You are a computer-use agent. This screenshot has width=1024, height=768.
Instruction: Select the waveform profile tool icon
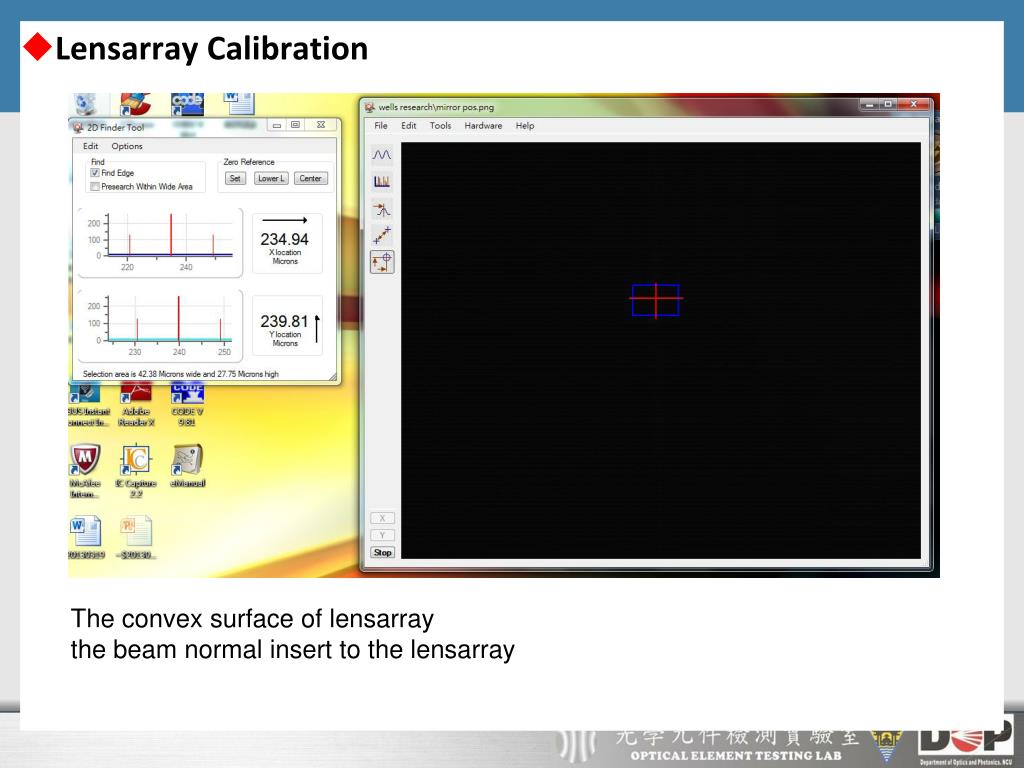pos(382,155)
